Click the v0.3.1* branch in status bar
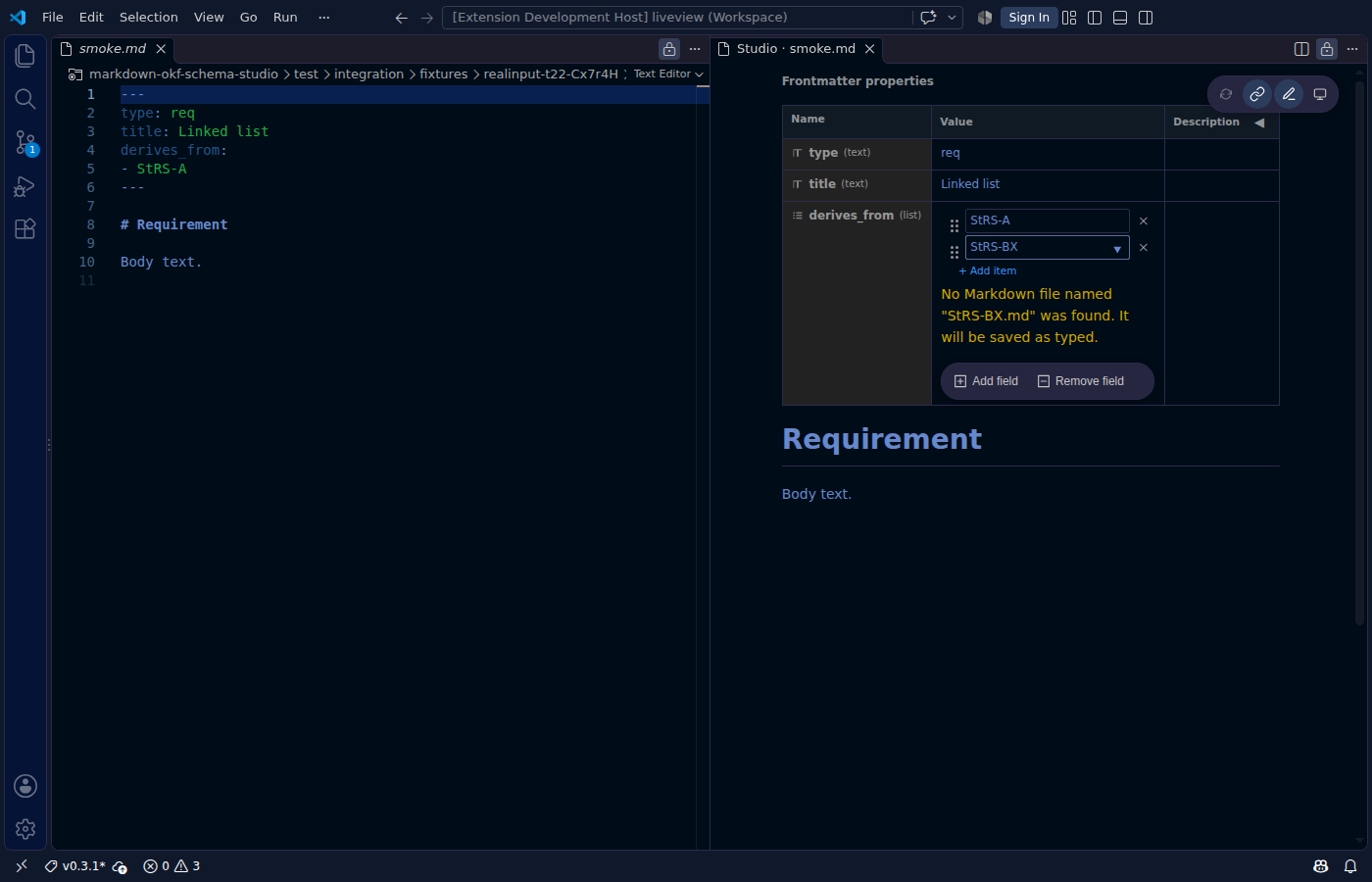Viewport: 1372px width, 882px height. pos(74,866)
